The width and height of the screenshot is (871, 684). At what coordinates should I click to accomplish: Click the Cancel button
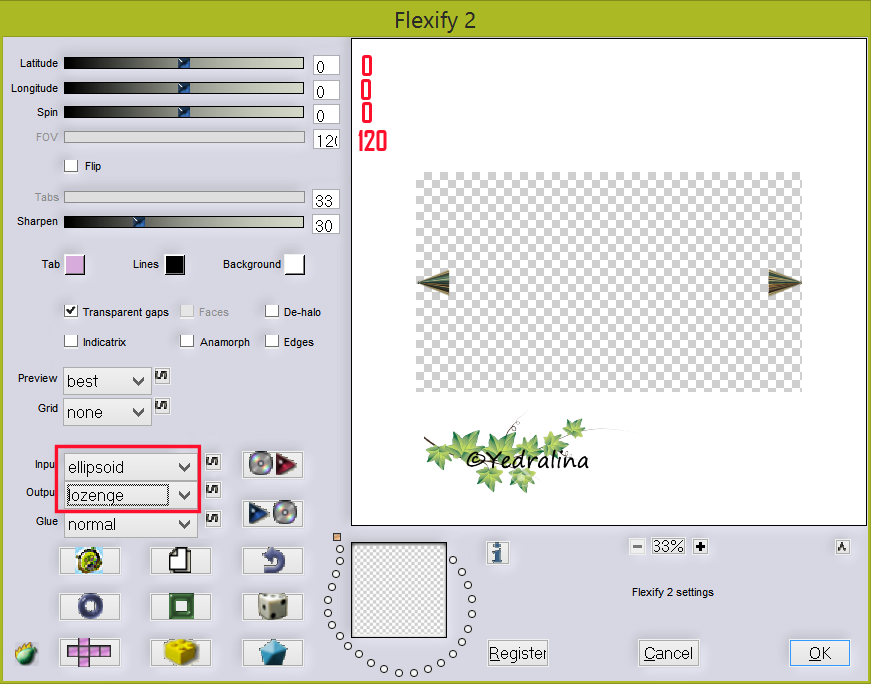tap(668, 653)
